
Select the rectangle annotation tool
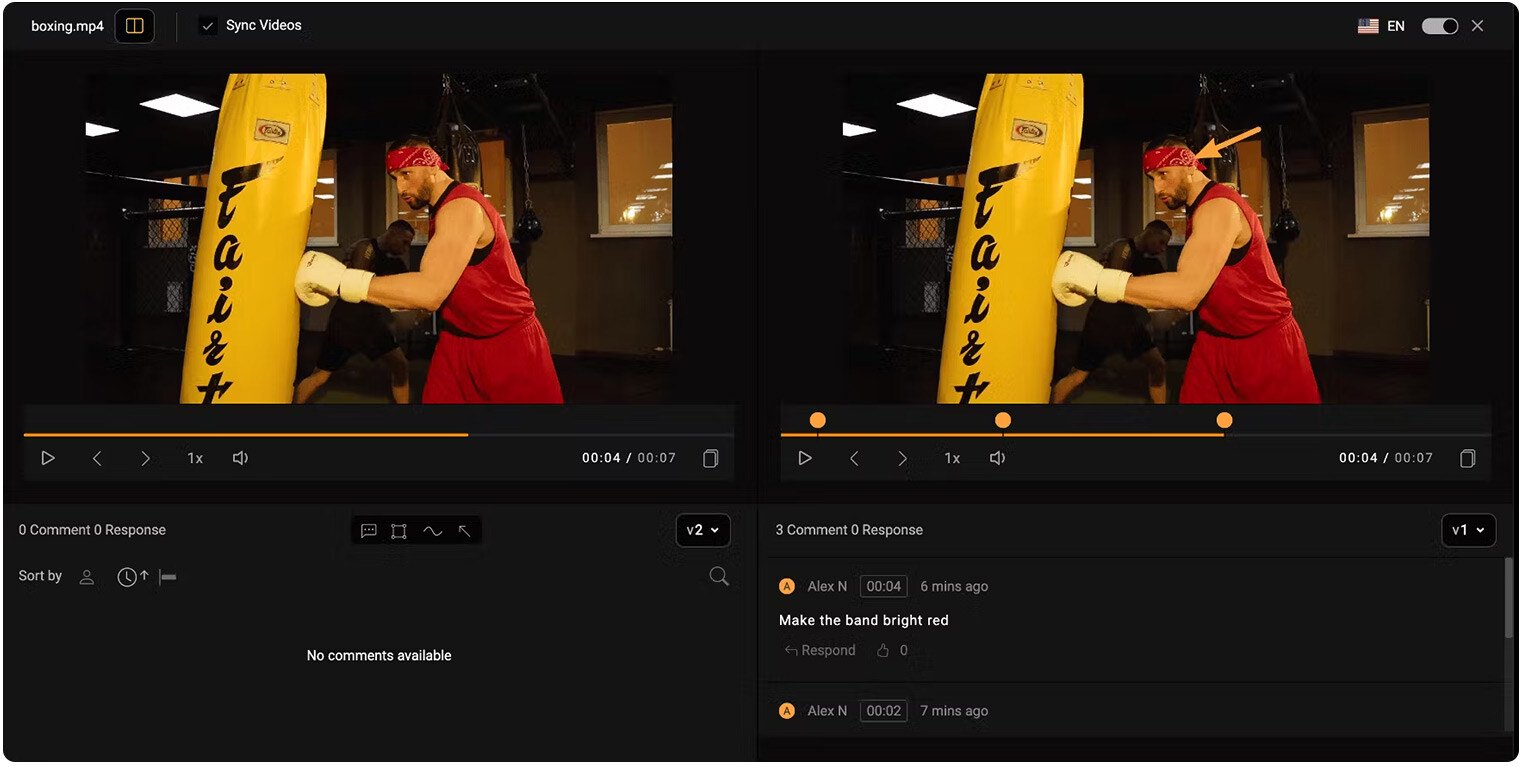[400, 530]
